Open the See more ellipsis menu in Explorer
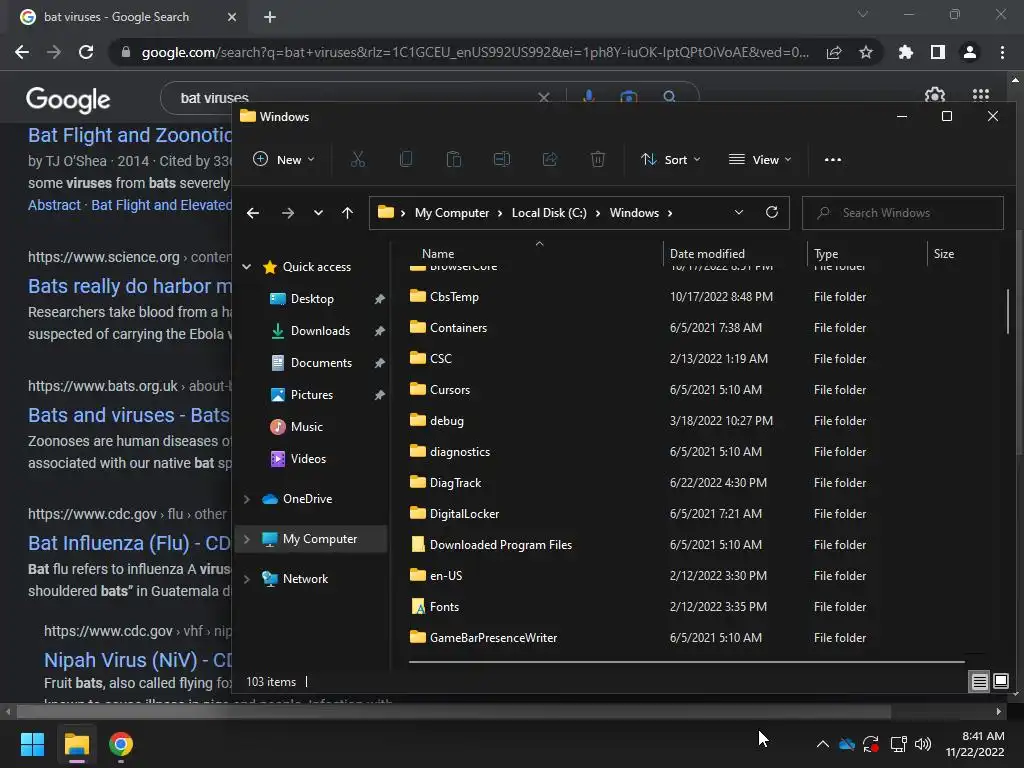1024x768 pixels. click(x=833, y=159)
